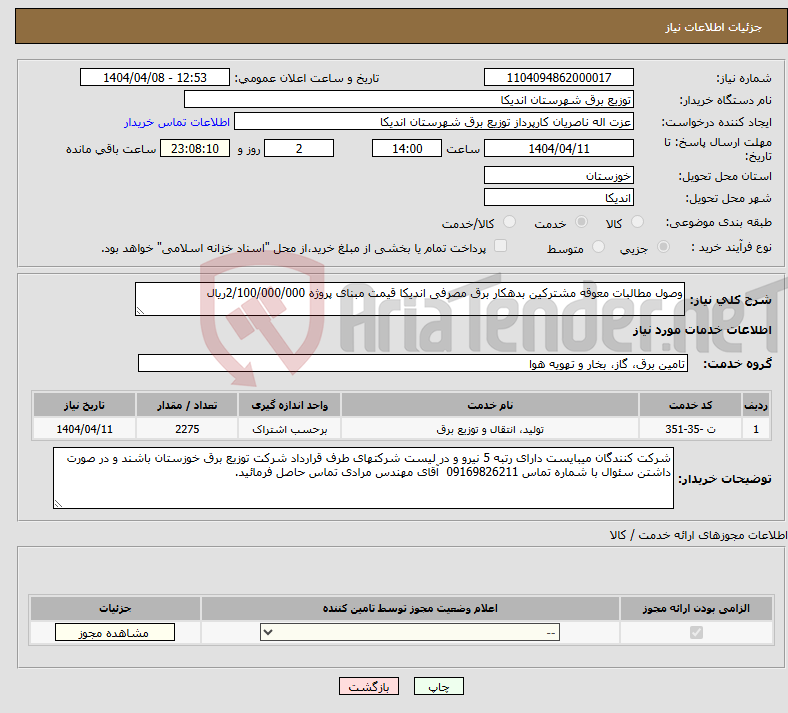
Task: Click the جزئیات اطلاعات نیاز page title
Action: (x=714, y=27)
